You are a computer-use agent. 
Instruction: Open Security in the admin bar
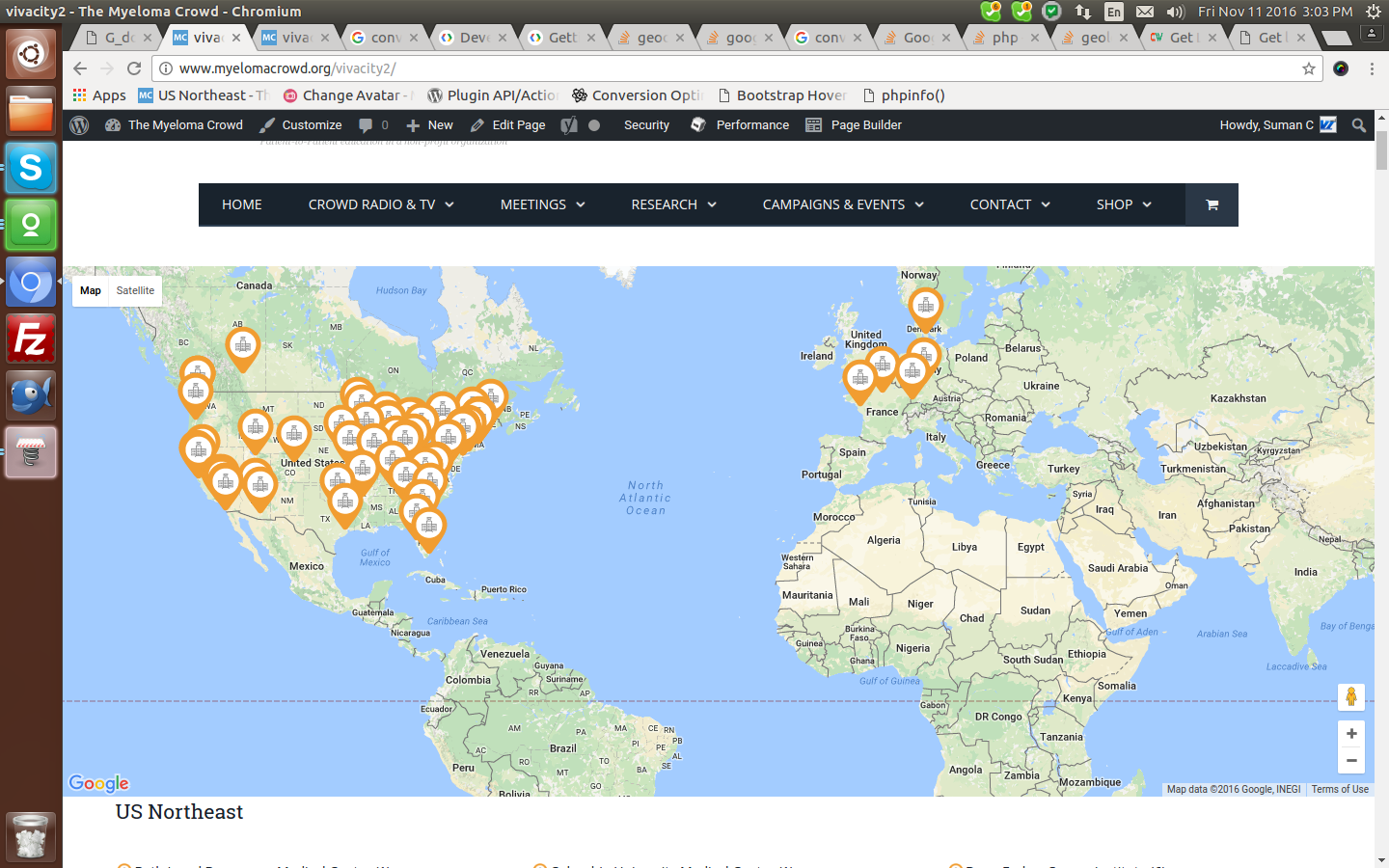click(x=646, y=125)
